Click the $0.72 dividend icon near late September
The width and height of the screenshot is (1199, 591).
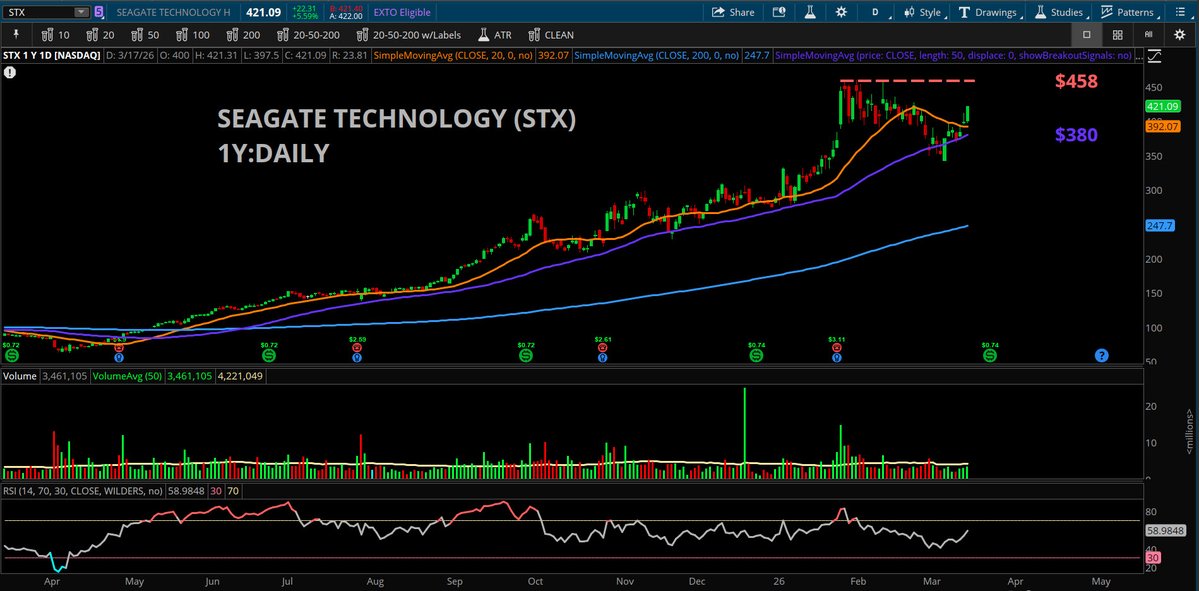coord(525,356)
